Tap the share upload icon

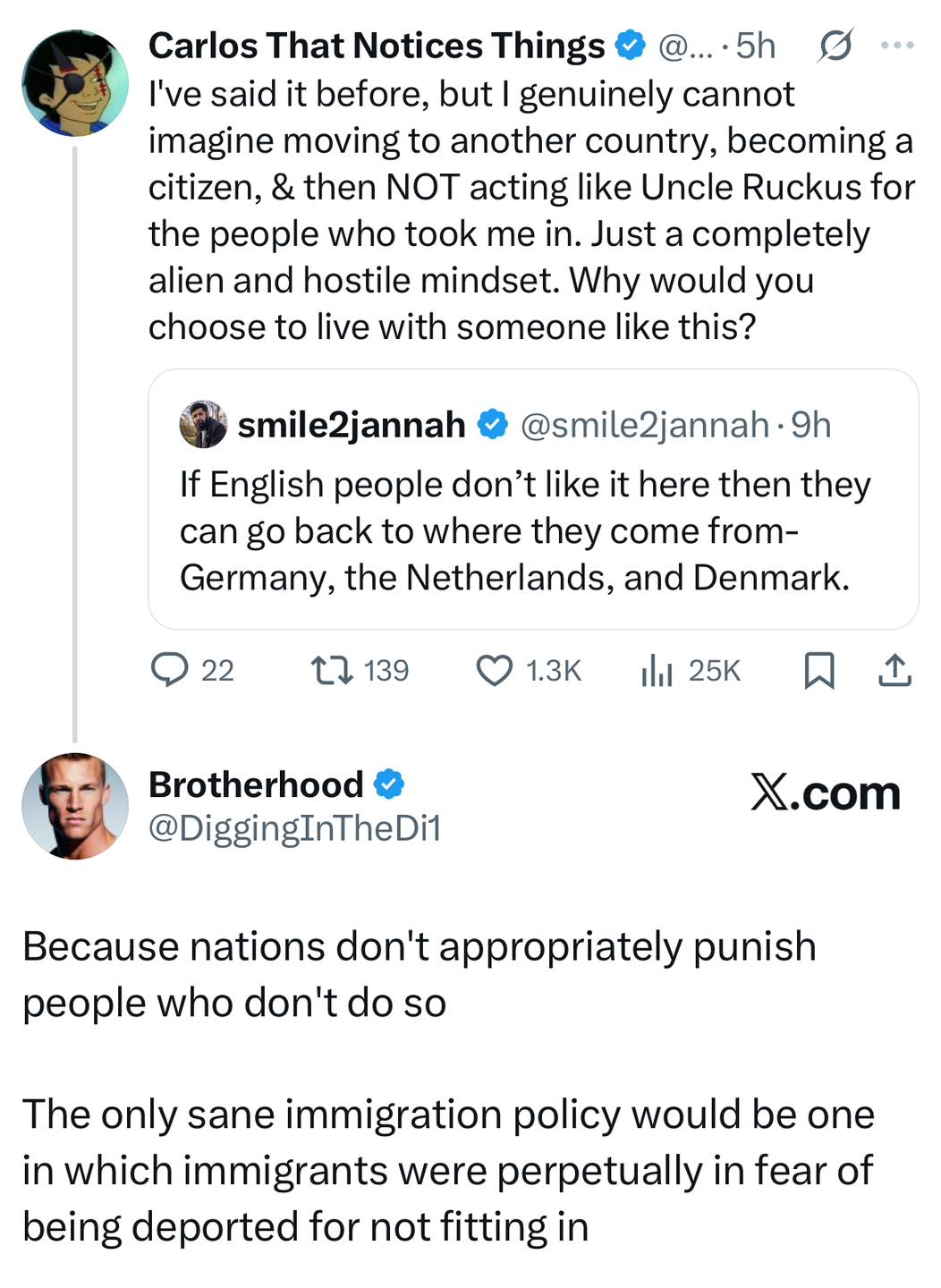pos(894,670)
